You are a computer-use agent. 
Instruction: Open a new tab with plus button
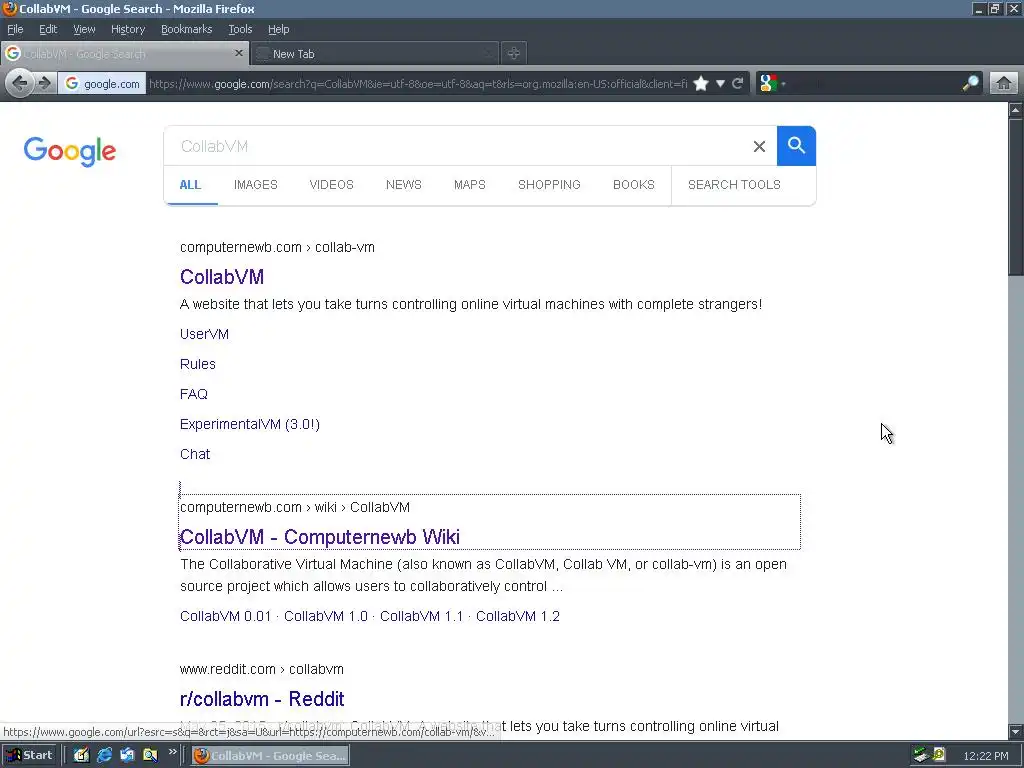pyautogui.click(x=514, y=54)
